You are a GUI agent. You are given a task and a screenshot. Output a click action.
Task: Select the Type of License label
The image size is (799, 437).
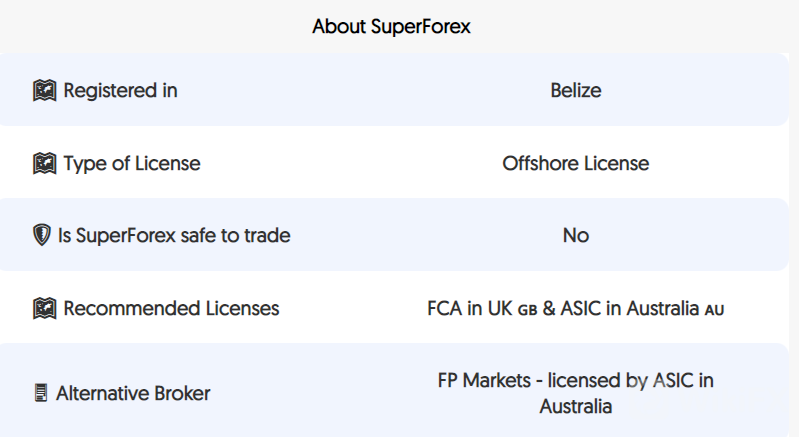click(131, 164)
